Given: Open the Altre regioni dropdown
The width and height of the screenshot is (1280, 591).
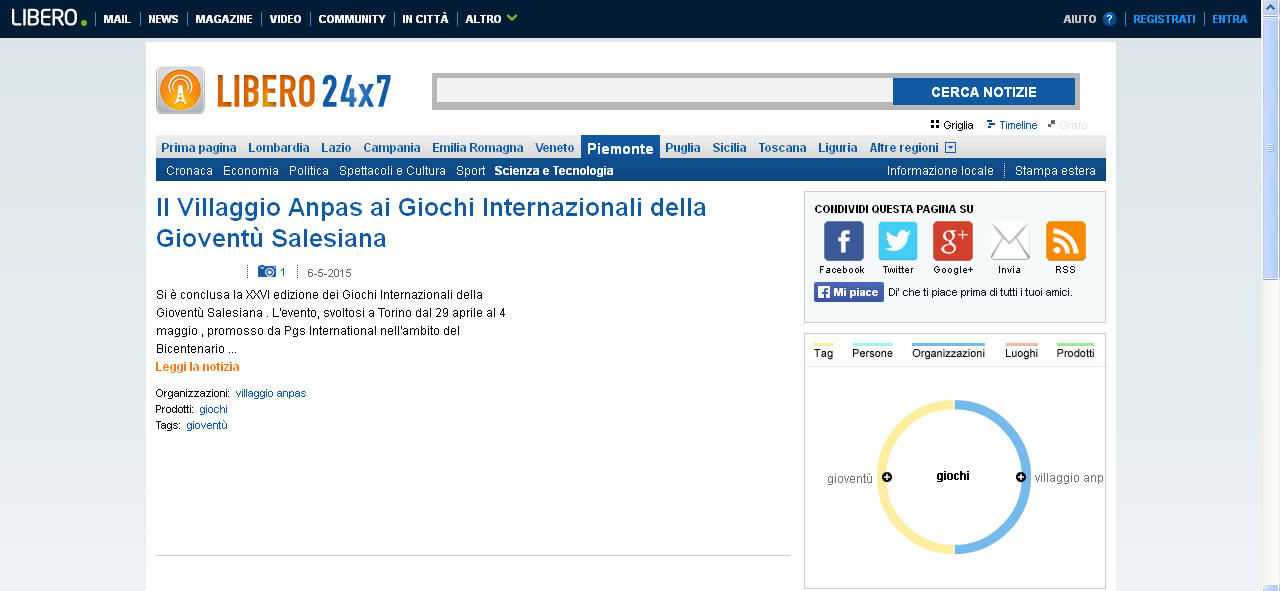Looking at the screenshot, I should (913, 148).
